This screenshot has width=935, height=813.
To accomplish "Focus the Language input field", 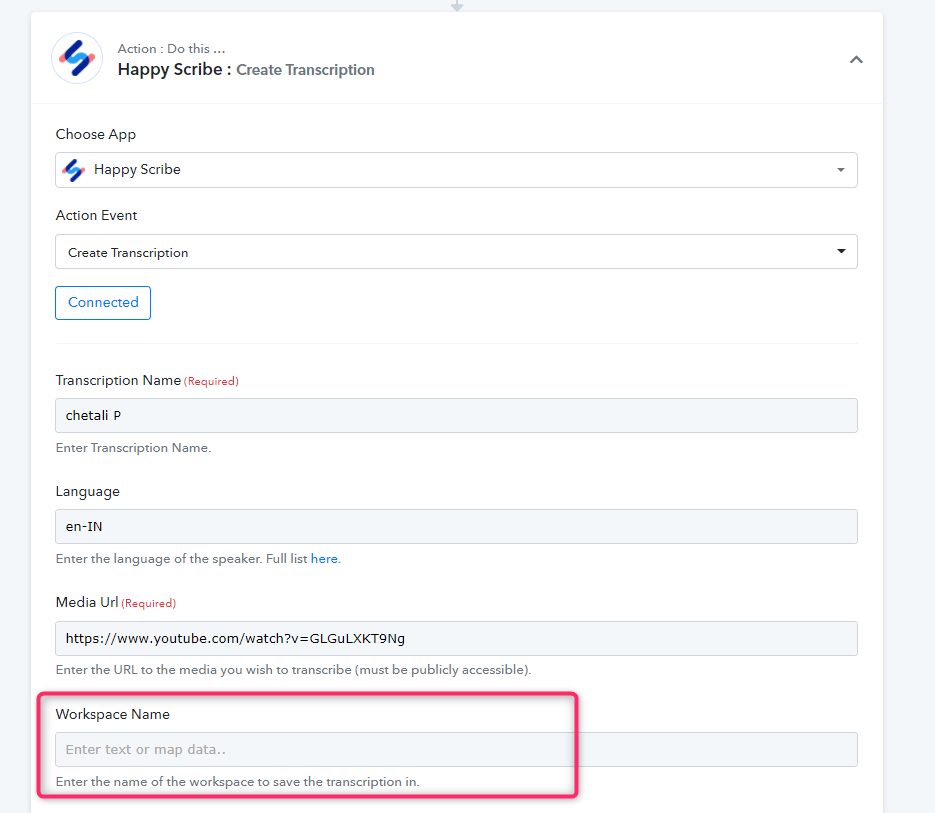I will point(456,527).
